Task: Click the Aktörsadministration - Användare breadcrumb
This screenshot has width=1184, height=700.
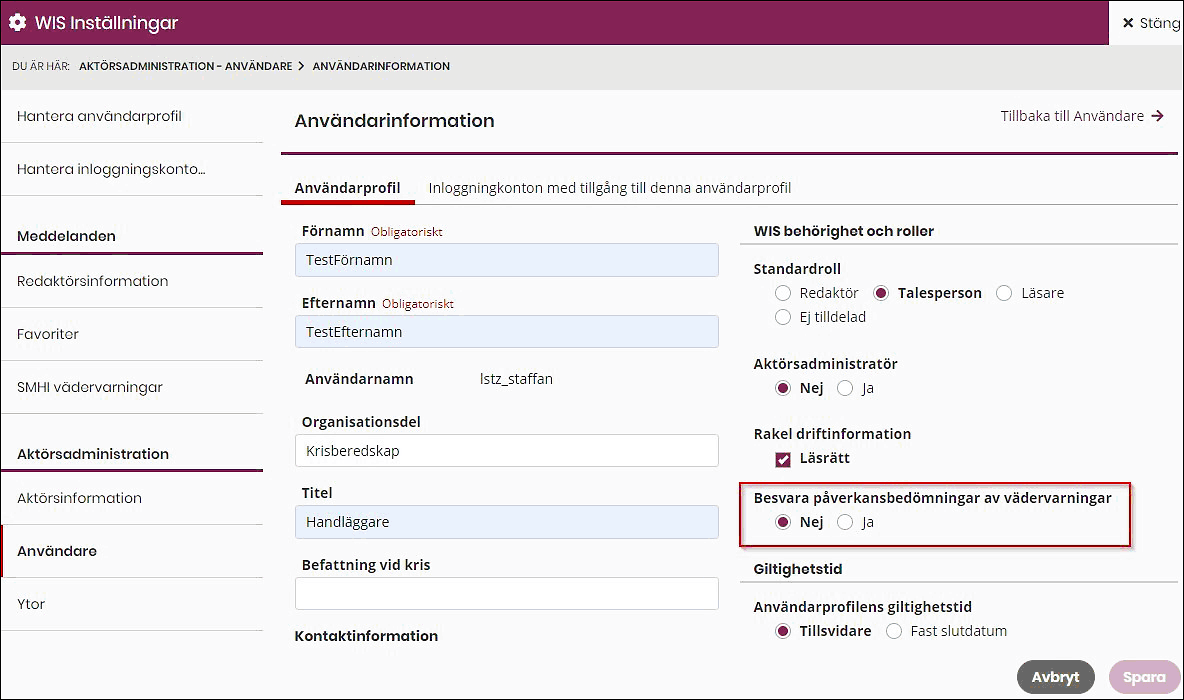Action: coord(185,66)
